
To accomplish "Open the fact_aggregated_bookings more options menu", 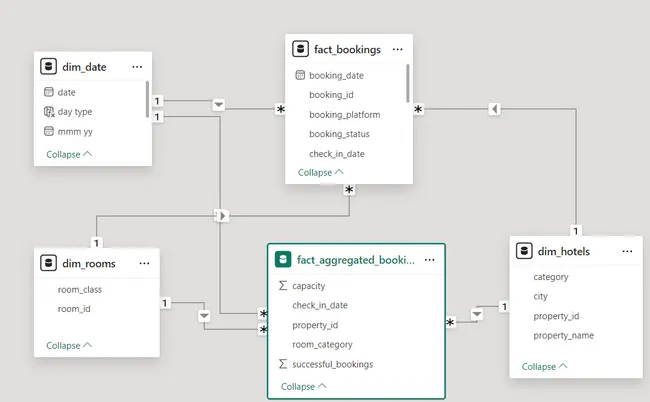I will point(430,260).
